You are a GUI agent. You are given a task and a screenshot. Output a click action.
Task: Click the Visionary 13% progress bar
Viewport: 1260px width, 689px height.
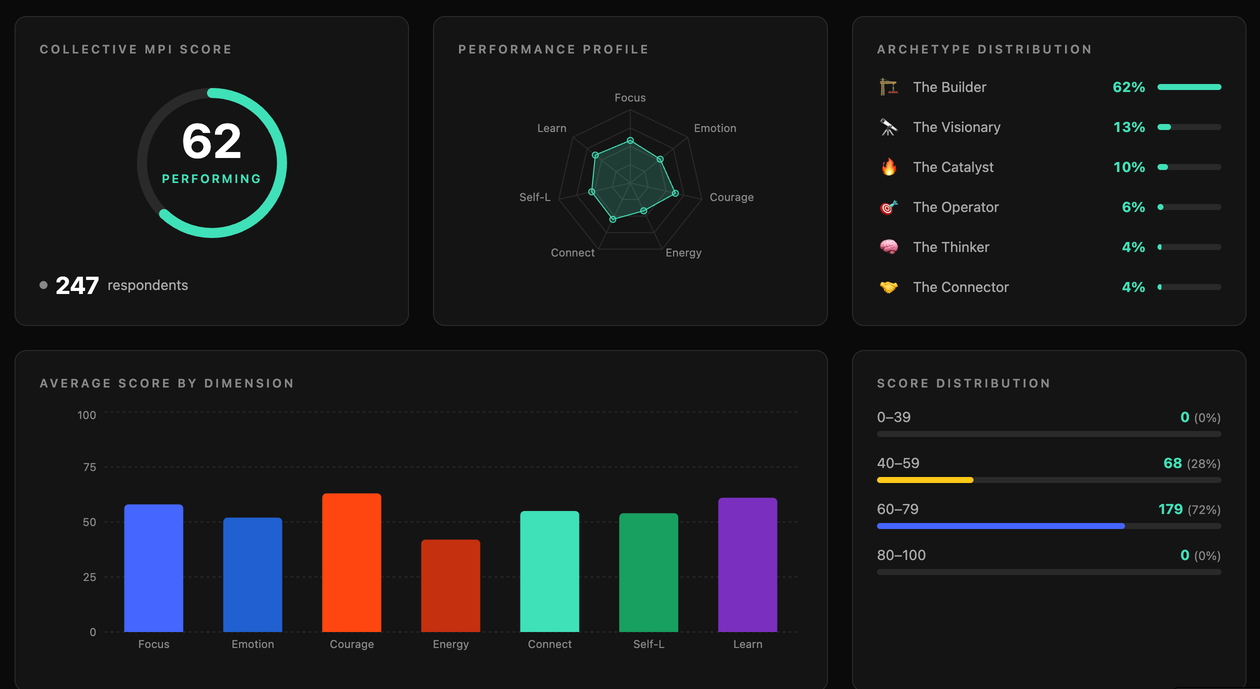tap(1189, 127)
